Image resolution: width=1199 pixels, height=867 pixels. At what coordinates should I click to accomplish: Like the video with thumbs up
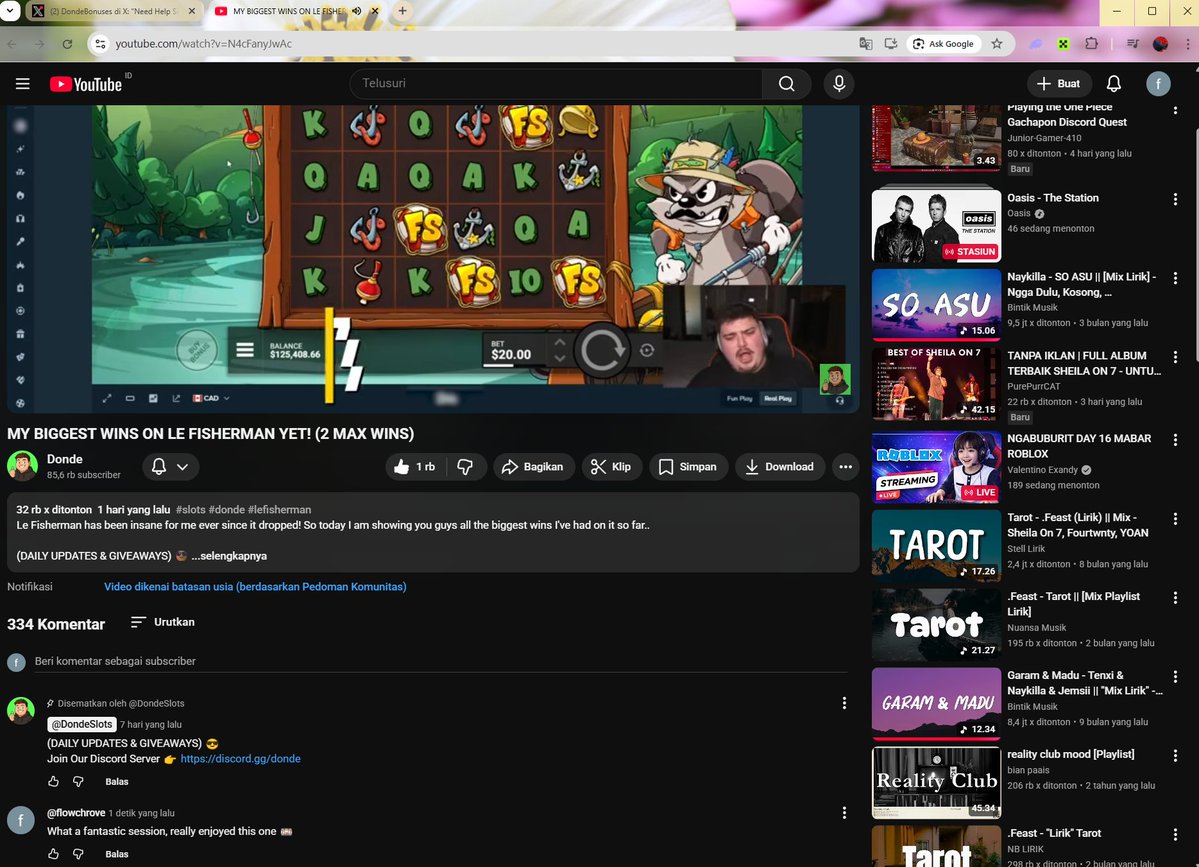pos(414,467)
